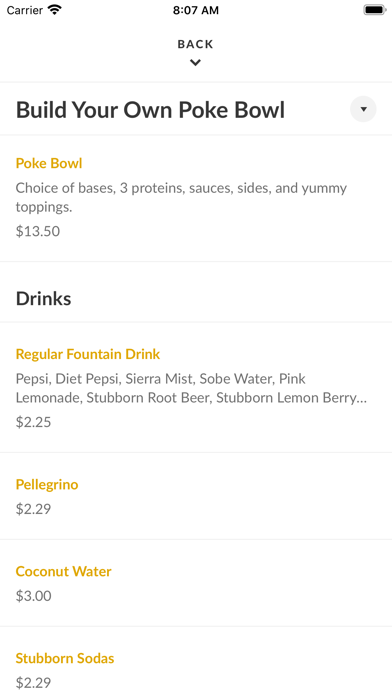Viewport: 392px width, 696px height.
Task: Select the Pellegrino drink
Action: [47, 484]
